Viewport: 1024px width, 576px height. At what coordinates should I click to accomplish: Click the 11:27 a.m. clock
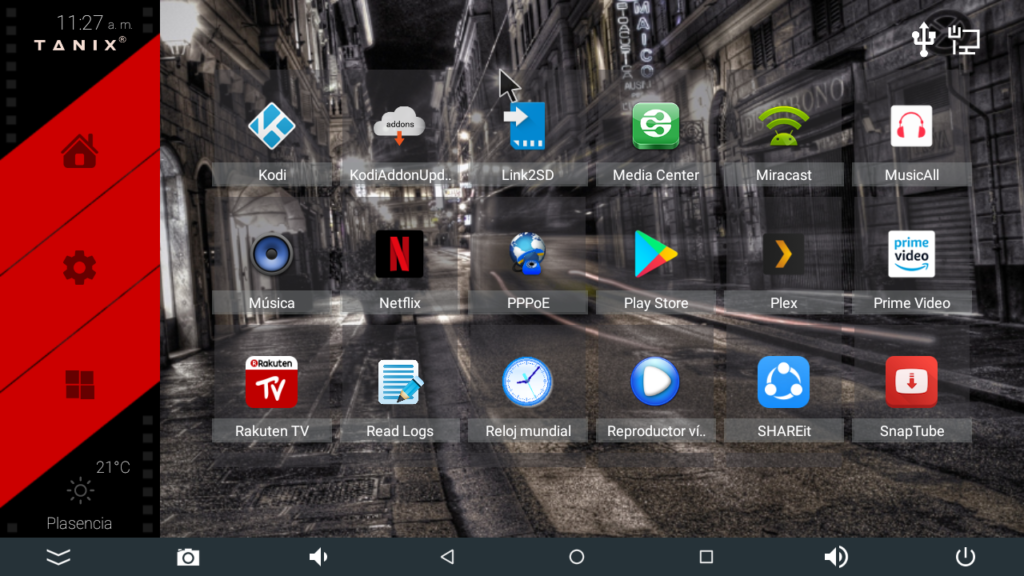(x=94, y=24)
